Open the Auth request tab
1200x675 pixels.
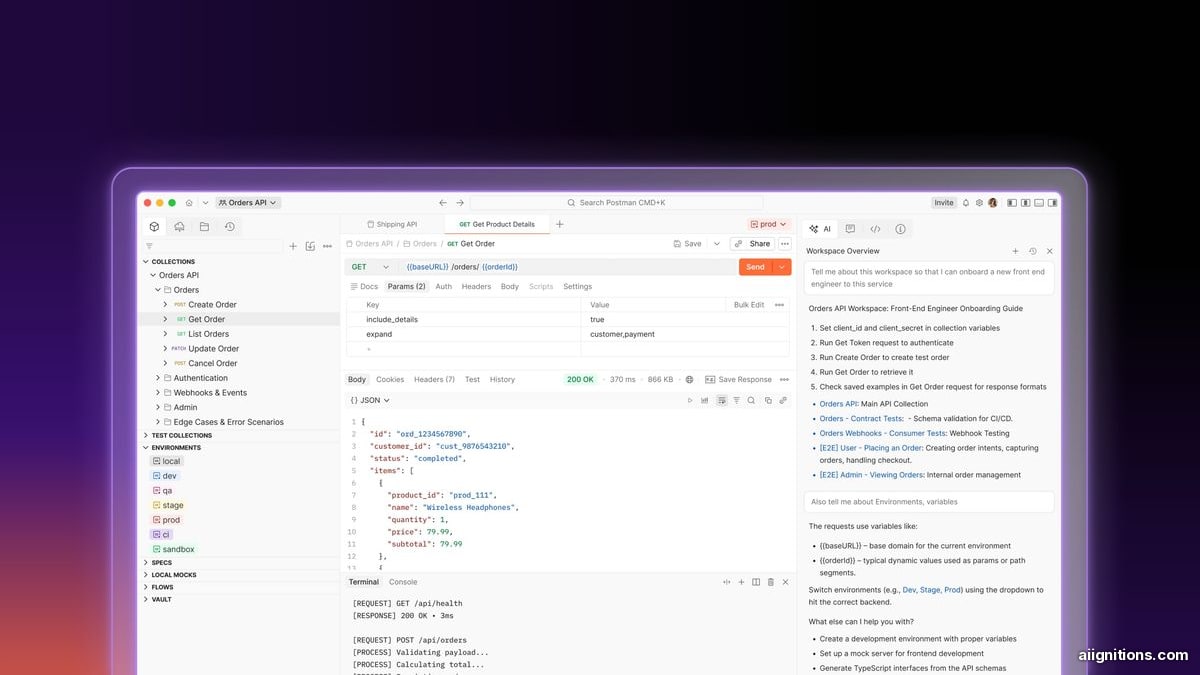[443, 287]
